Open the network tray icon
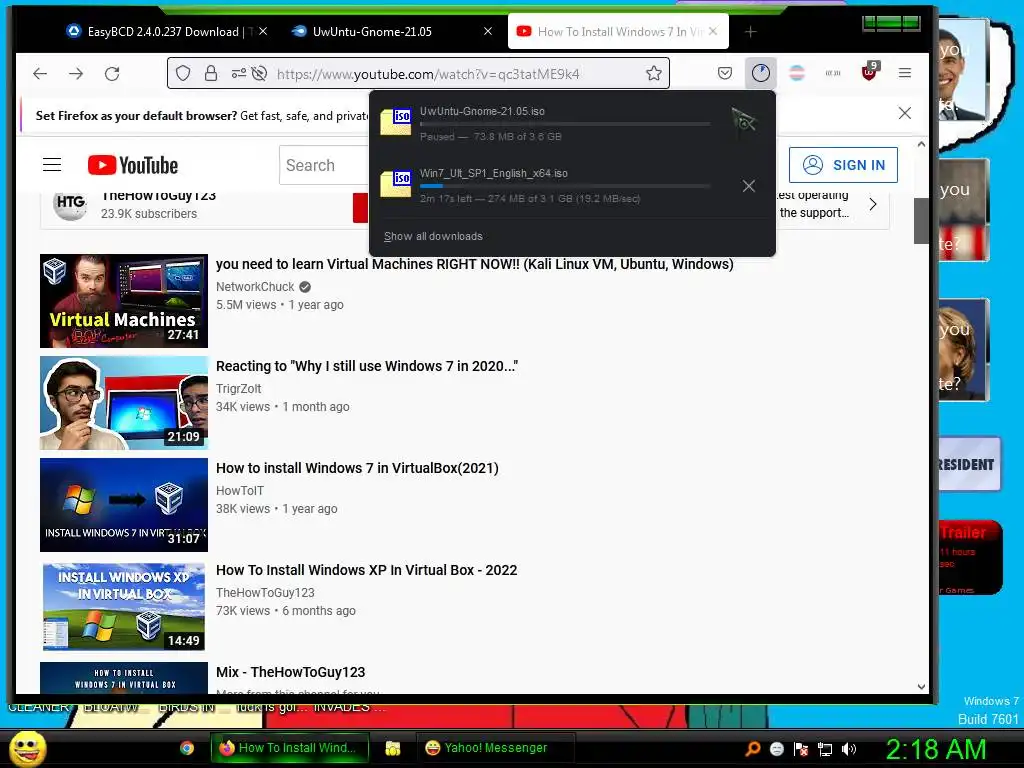Screen dimensions: 1024x768 825,749
